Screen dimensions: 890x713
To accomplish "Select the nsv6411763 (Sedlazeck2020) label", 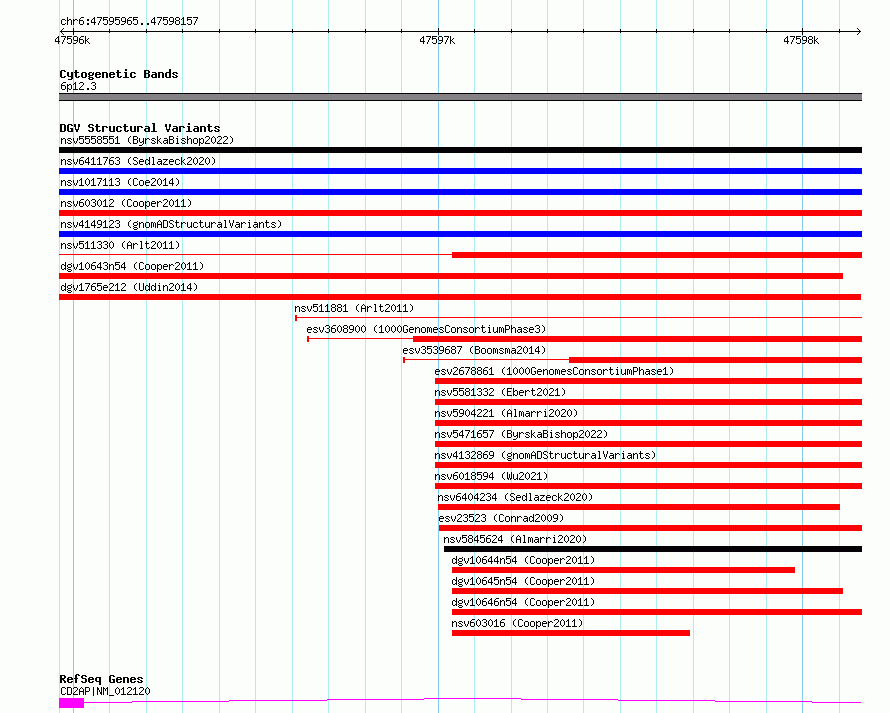I will 138,161.
